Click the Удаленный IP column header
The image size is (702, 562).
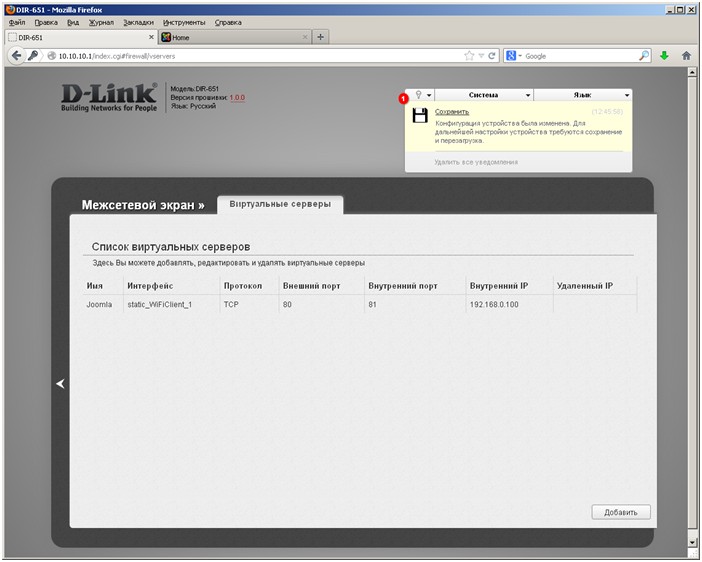coord(585,286)
